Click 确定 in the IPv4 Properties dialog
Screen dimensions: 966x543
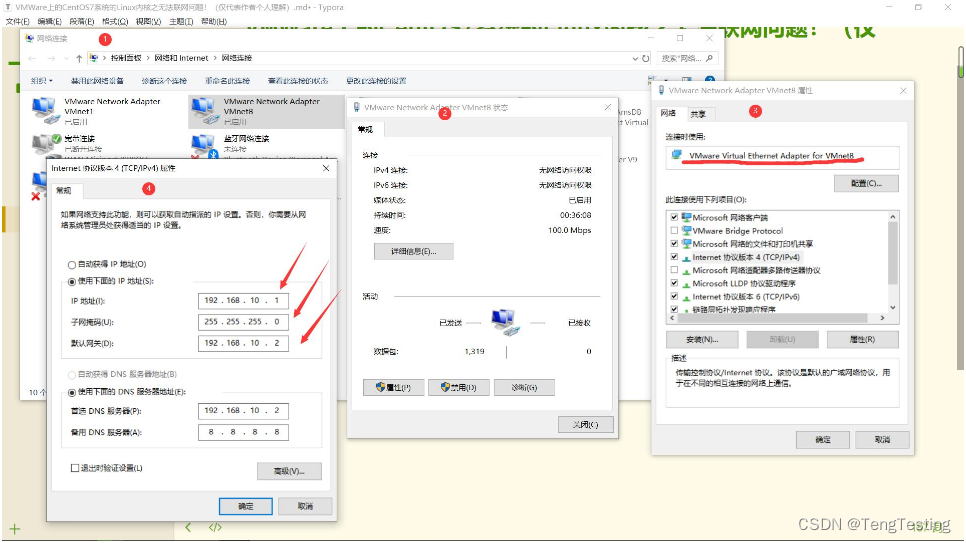tap(246, 506)
